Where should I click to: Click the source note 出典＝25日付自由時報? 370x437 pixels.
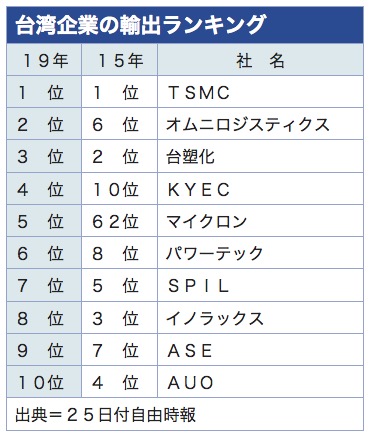click(105, 414)
